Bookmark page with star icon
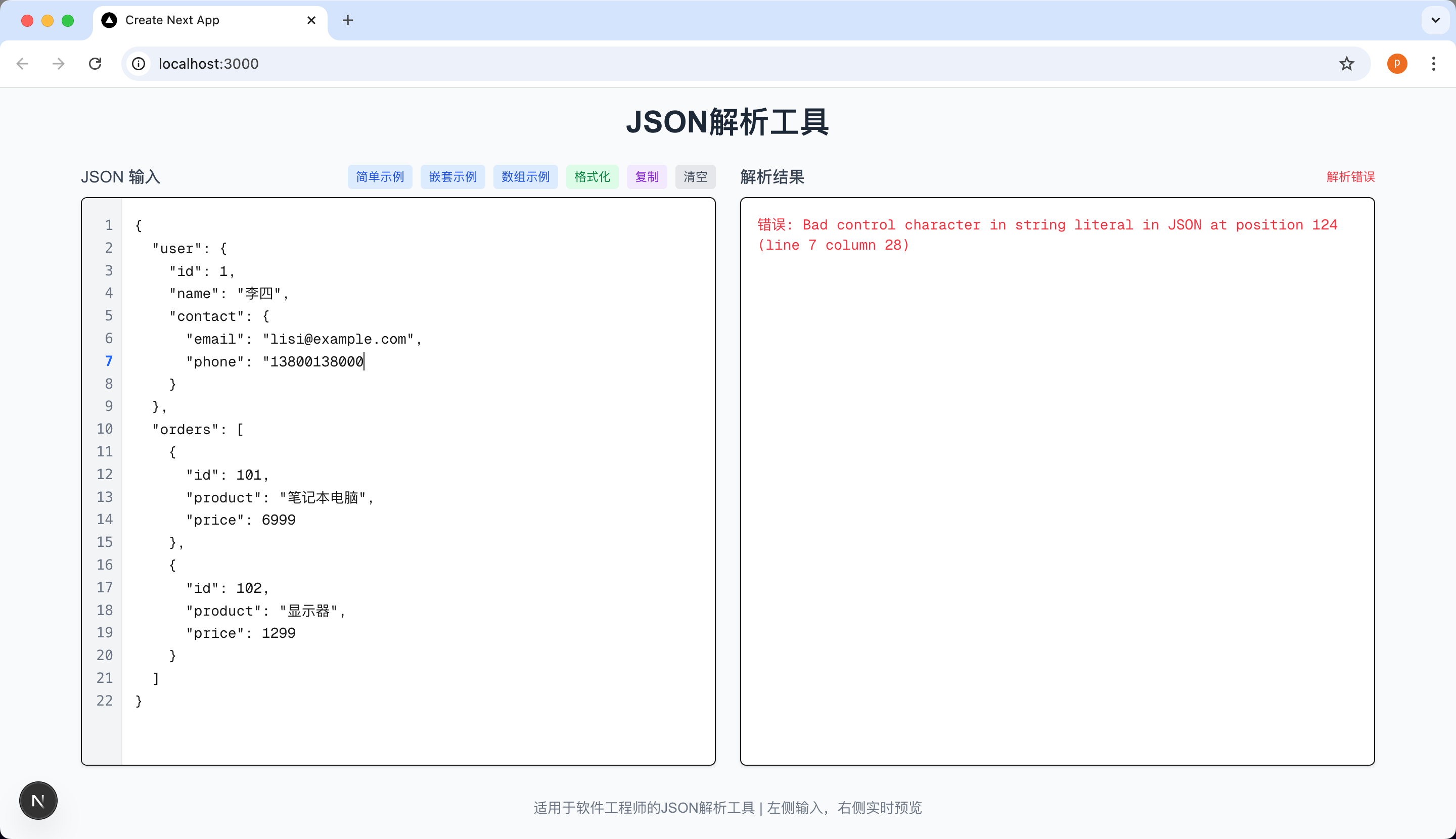 1346,63
